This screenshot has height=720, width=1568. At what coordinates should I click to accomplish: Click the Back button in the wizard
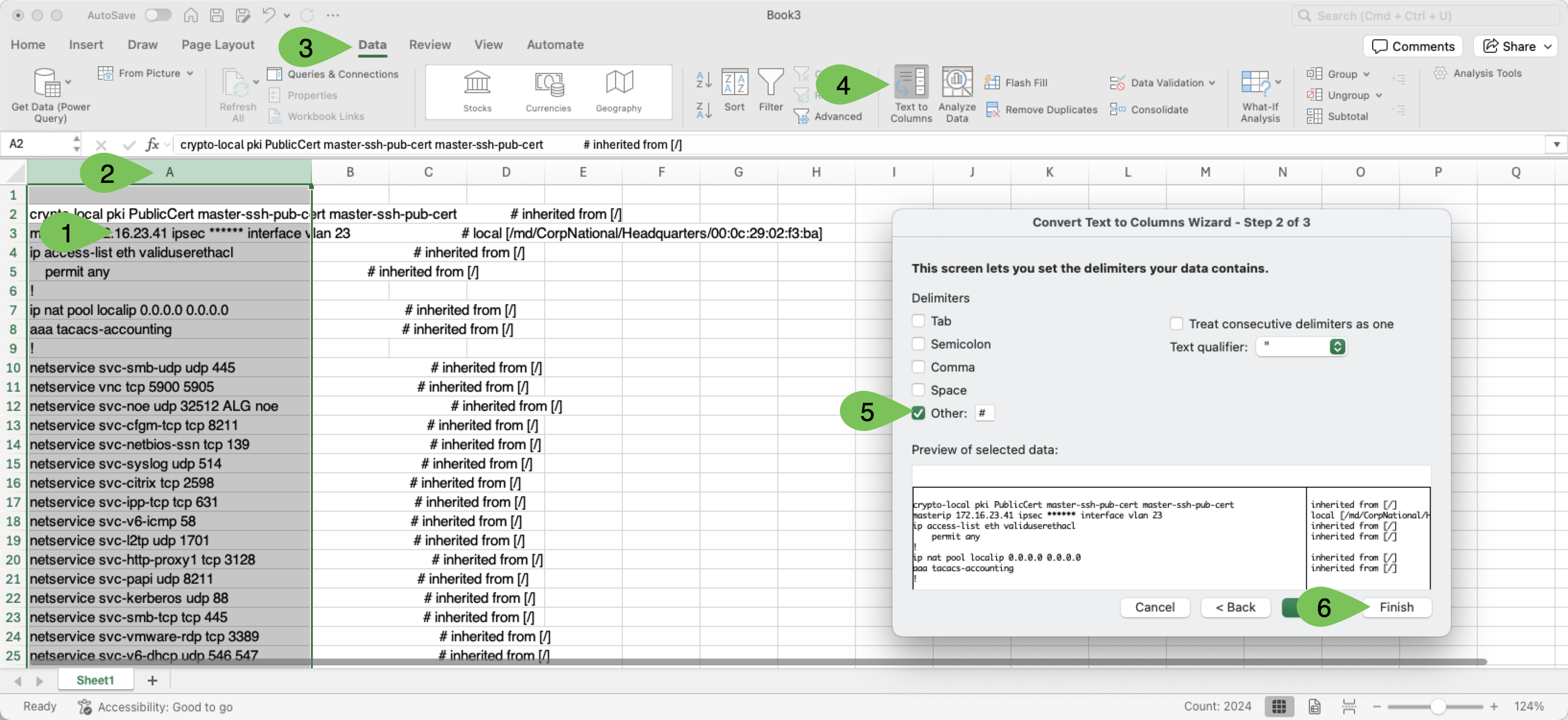pyautogui.click(x=1235, y=607)
